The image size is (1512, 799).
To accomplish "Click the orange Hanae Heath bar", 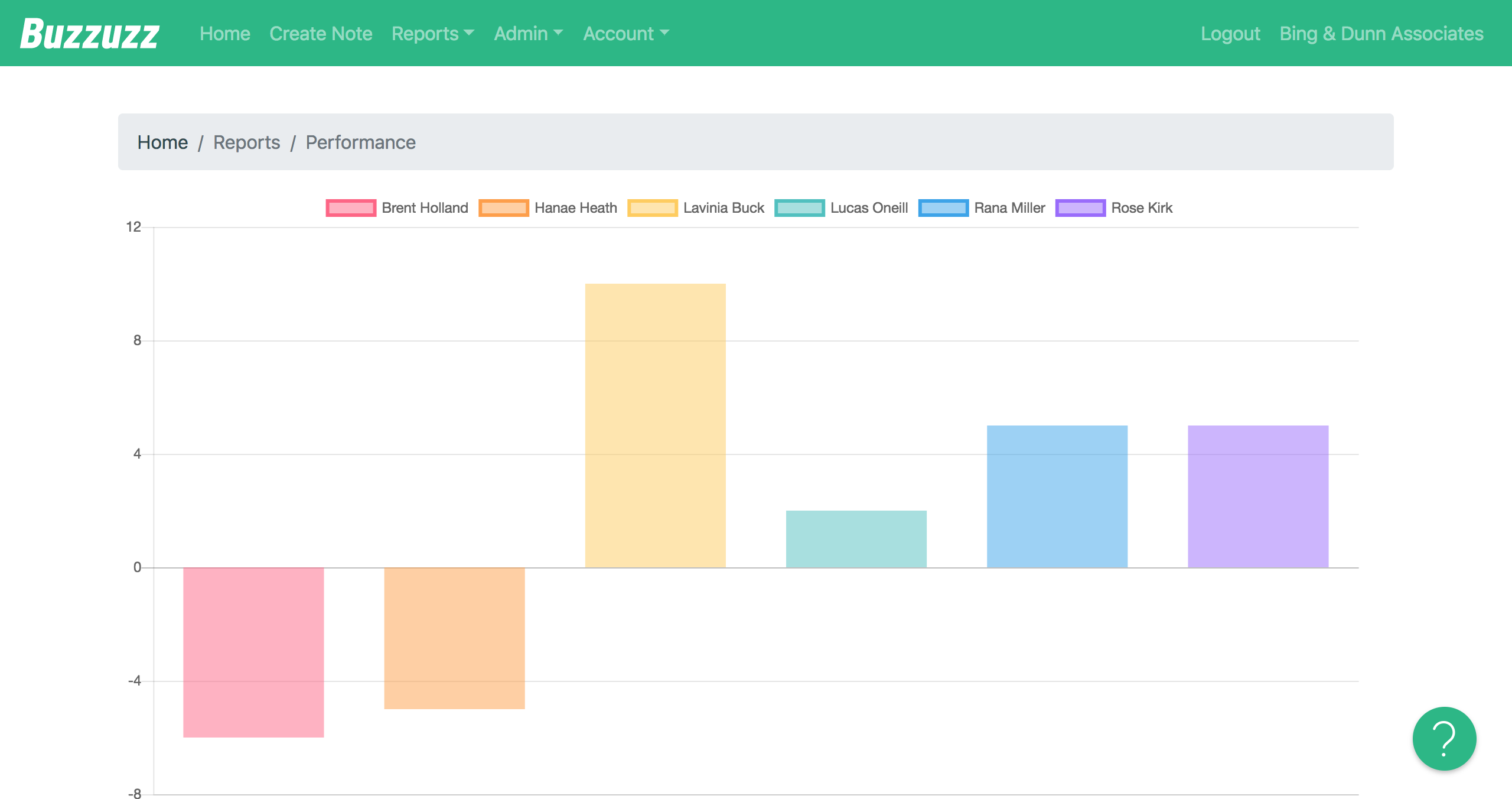I will click(x=454, y=638).
